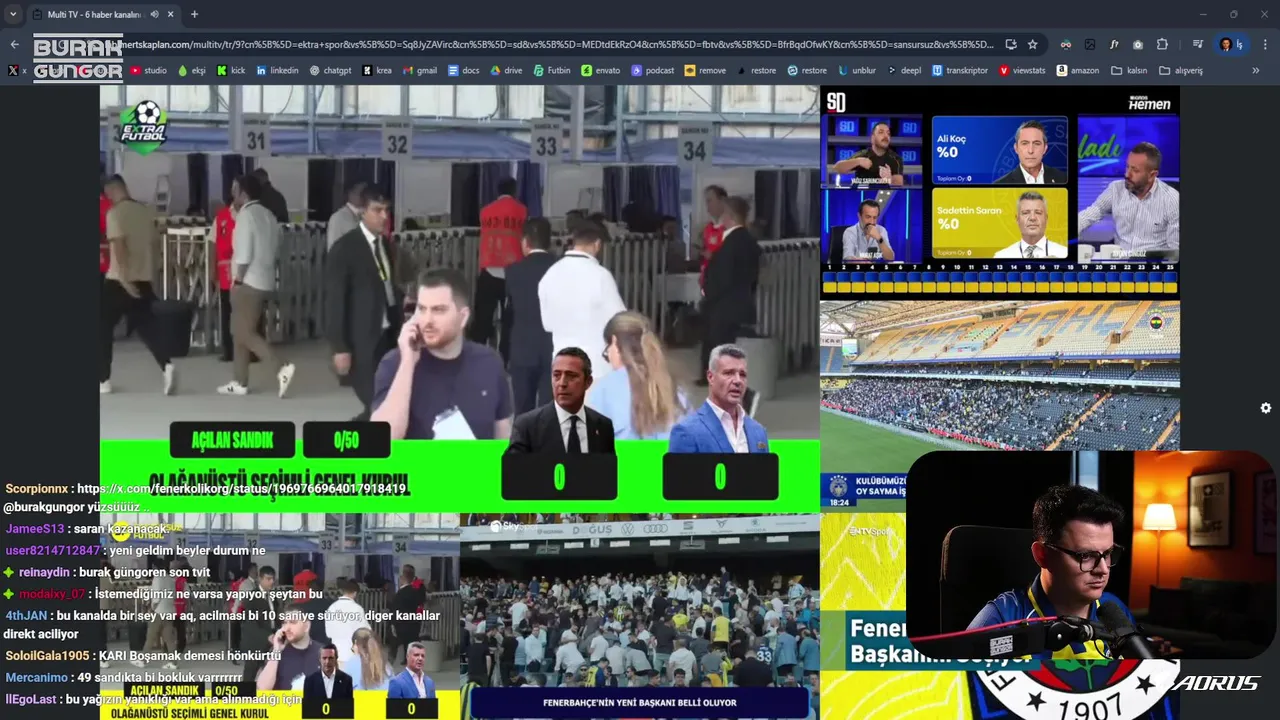Click chat username 'IlEgoLast'
This screenshot has height=720, width=1280.
31,699
